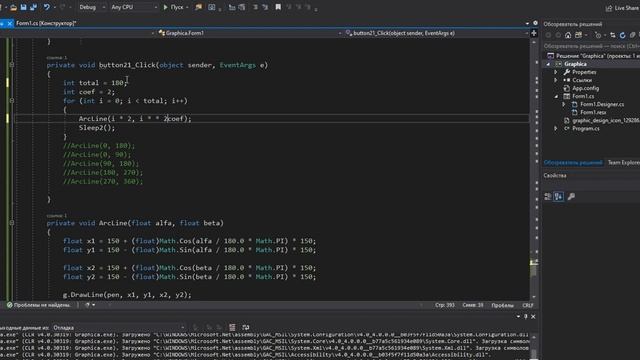Comment out selected lines icon
The width and height of the screenshot is (640, 360).
click(256, 7)
